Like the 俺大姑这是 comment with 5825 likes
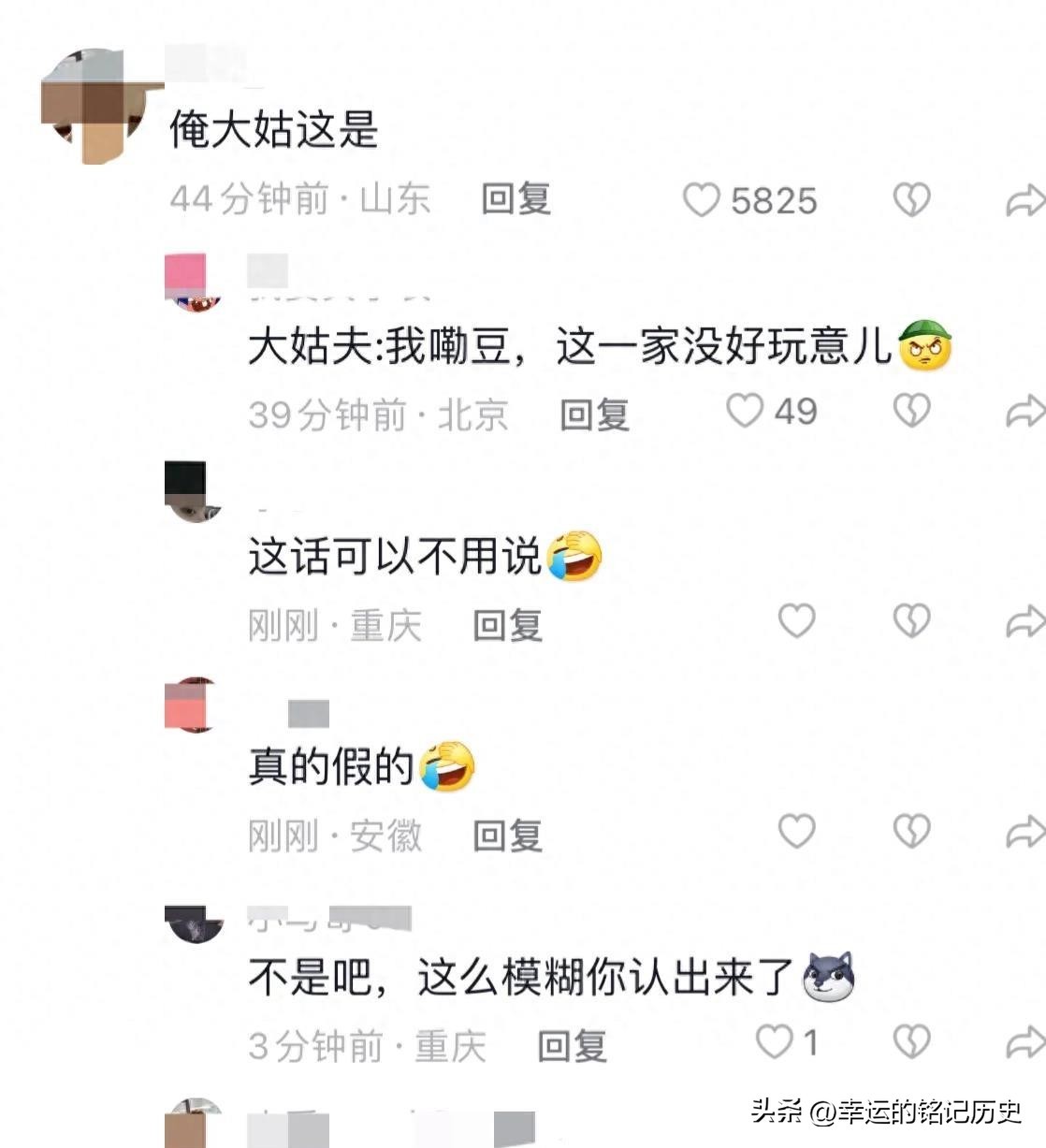 (702, 199)
